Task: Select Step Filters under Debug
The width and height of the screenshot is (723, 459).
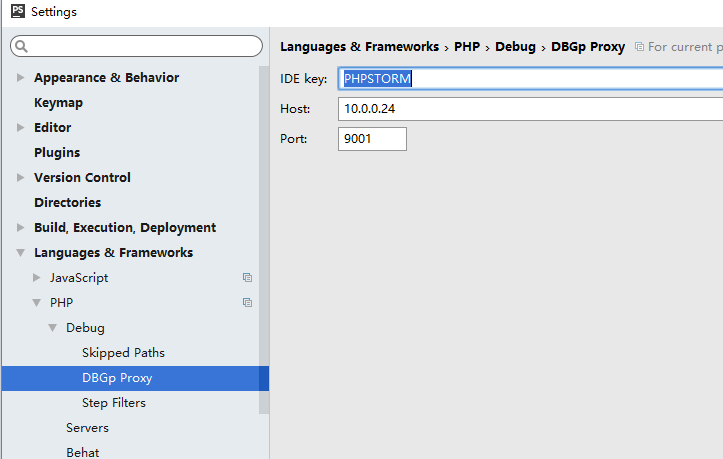Action: click(113, 403)
